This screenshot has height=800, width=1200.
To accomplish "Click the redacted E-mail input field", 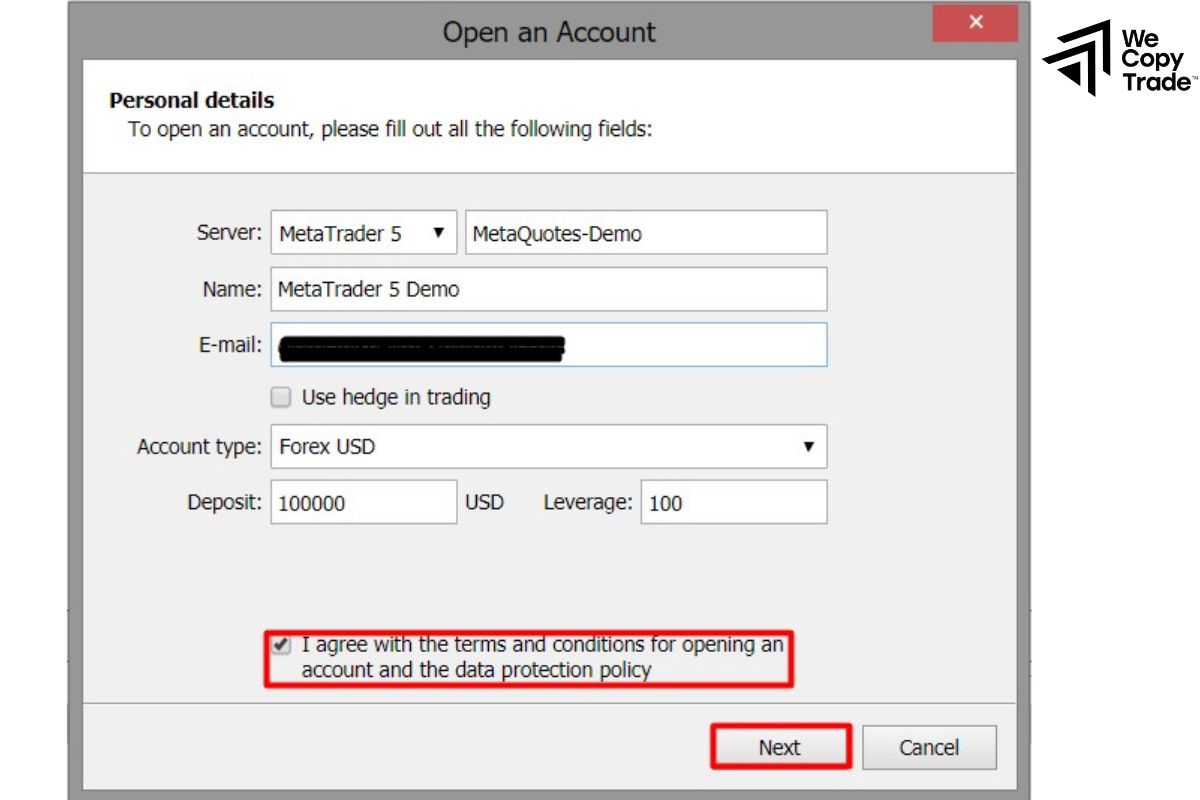I will point(548,345).
